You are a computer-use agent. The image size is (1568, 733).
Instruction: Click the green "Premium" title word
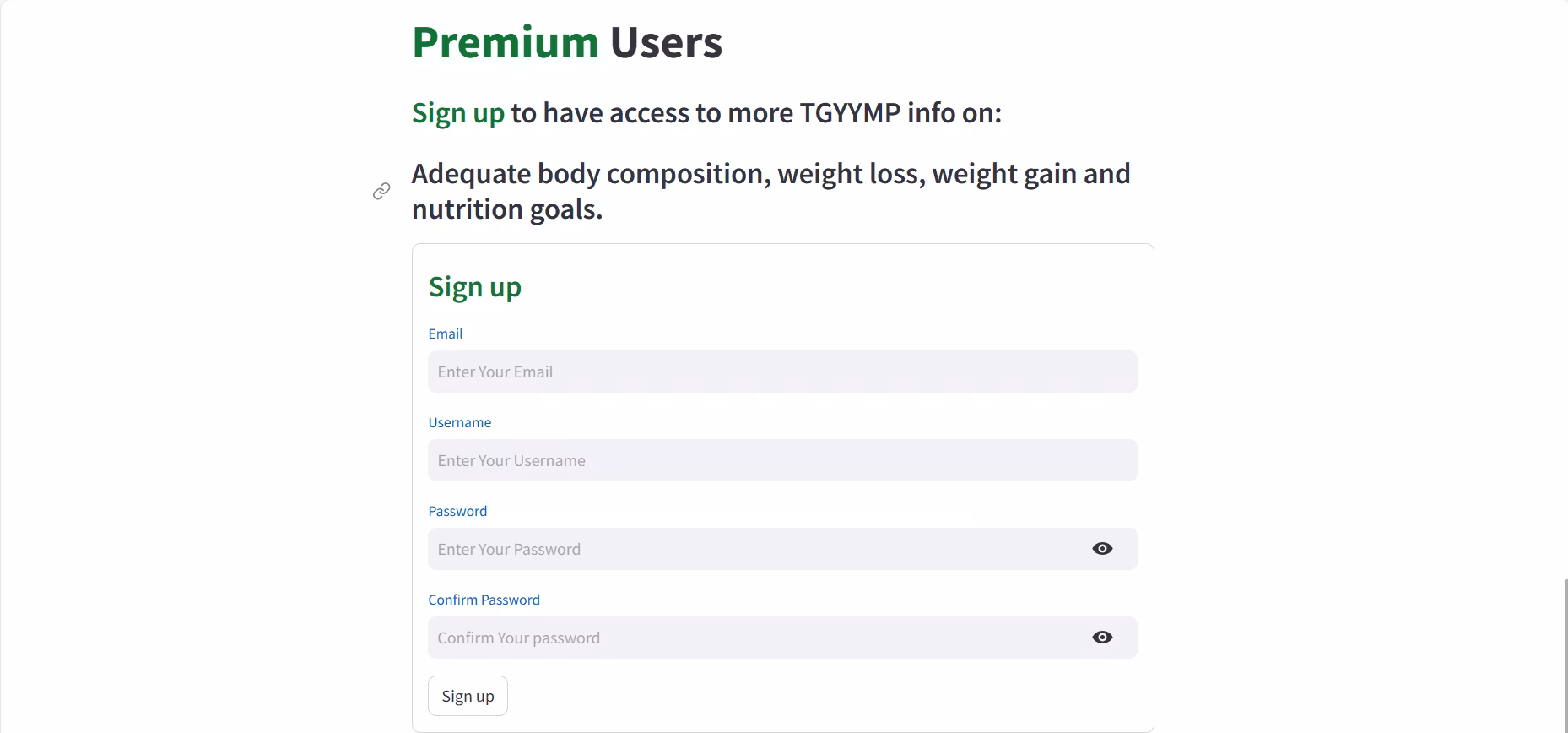[x=506, y=42]
